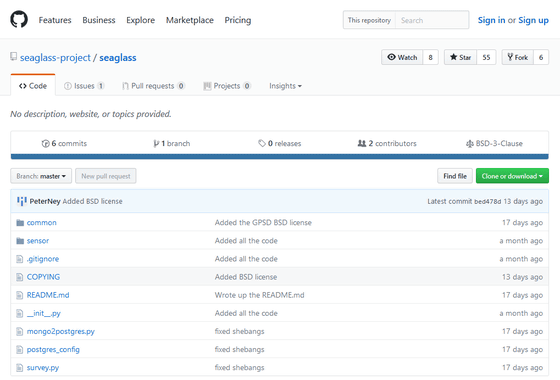560x380 pixels.
Task: Click the Sign up link
Action: [533, 20]
